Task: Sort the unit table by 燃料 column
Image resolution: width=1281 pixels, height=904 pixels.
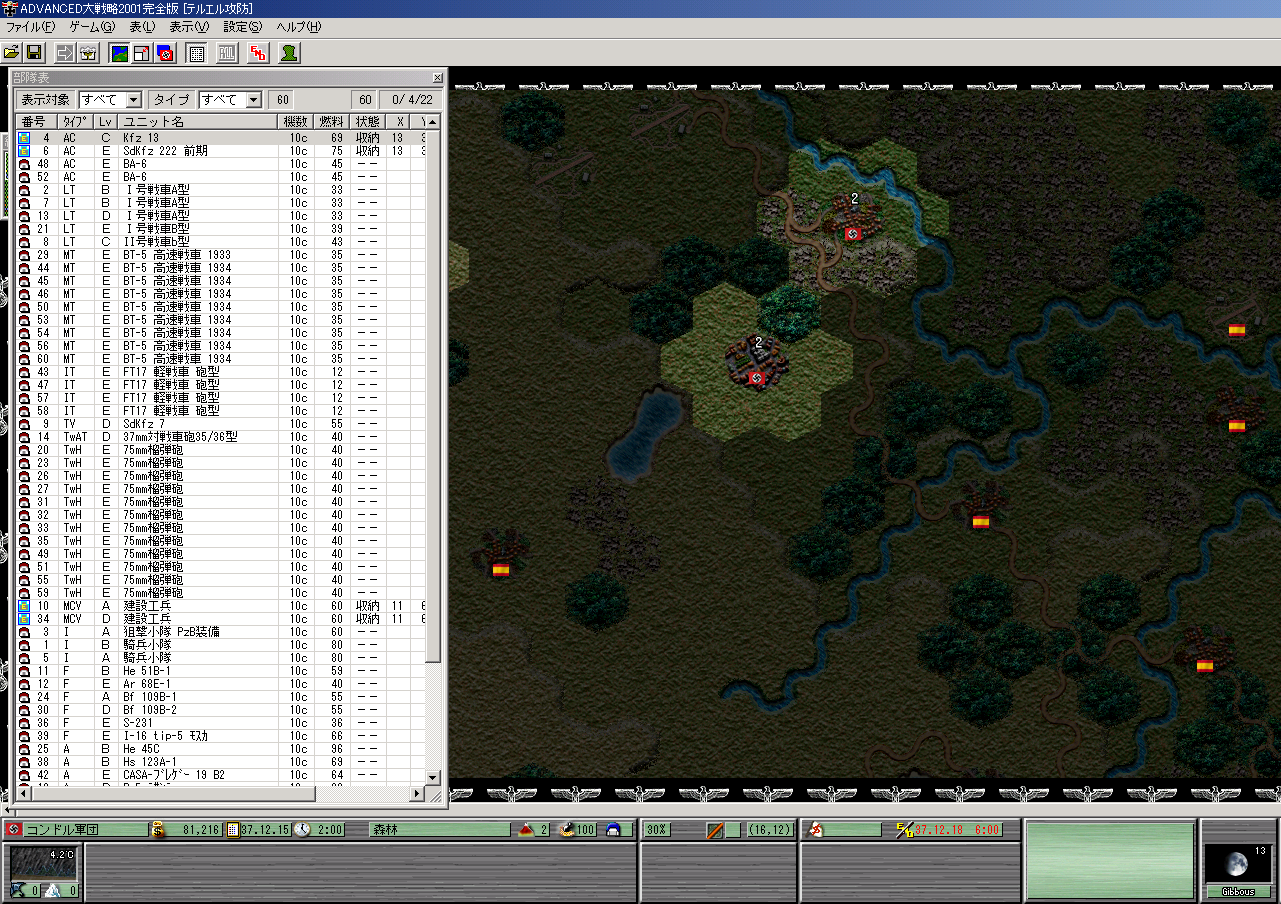Action: pos(331,122)
